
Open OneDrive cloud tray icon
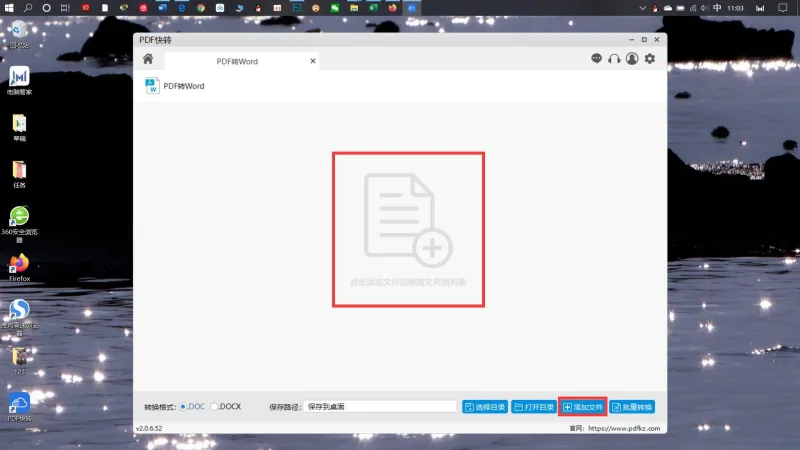point(667,8)
